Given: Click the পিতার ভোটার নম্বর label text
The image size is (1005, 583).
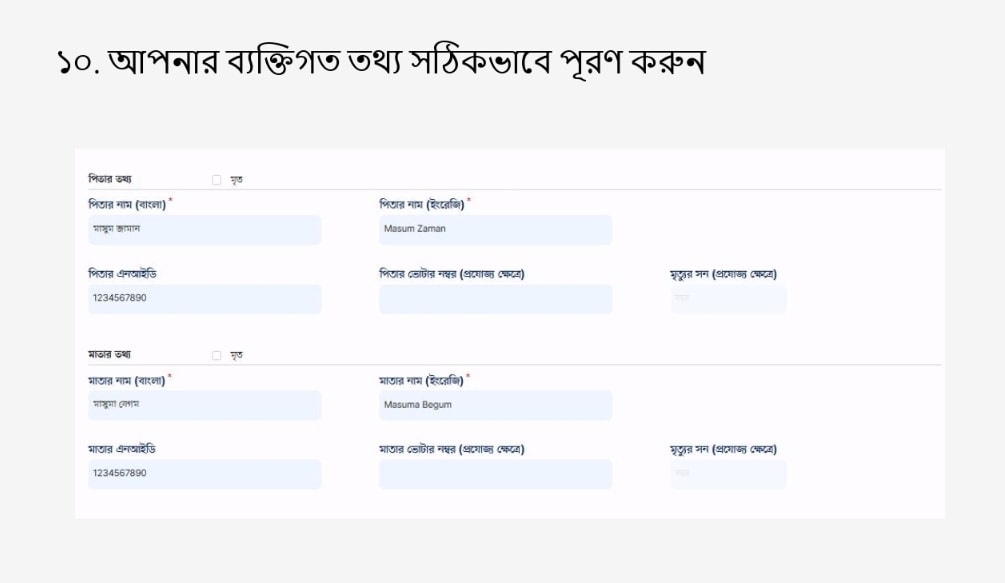Looking at the screenshot, I should [x=451, y=274].
